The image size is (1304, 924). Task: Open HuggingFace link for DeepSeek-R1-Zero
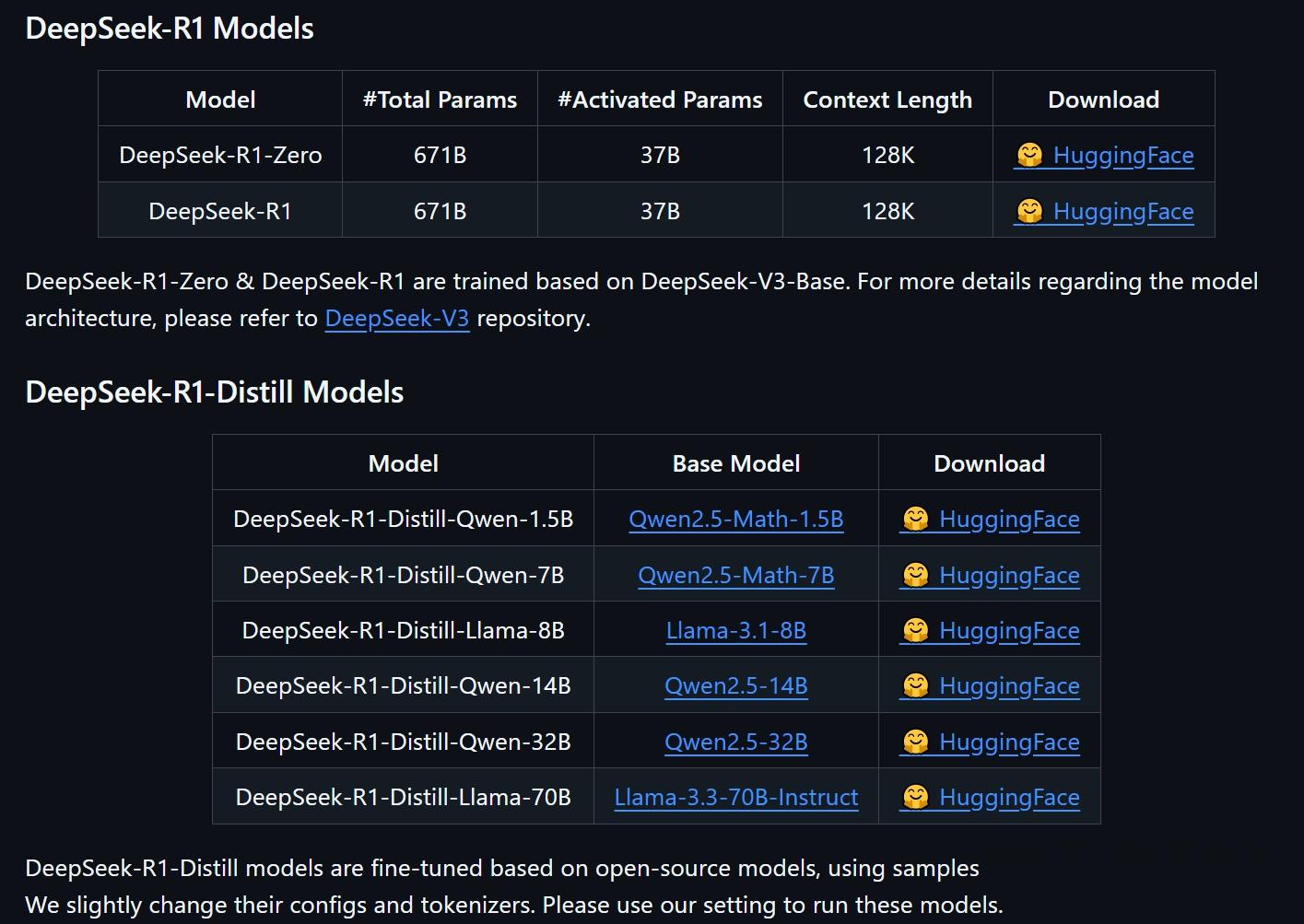click(1104, 156)
